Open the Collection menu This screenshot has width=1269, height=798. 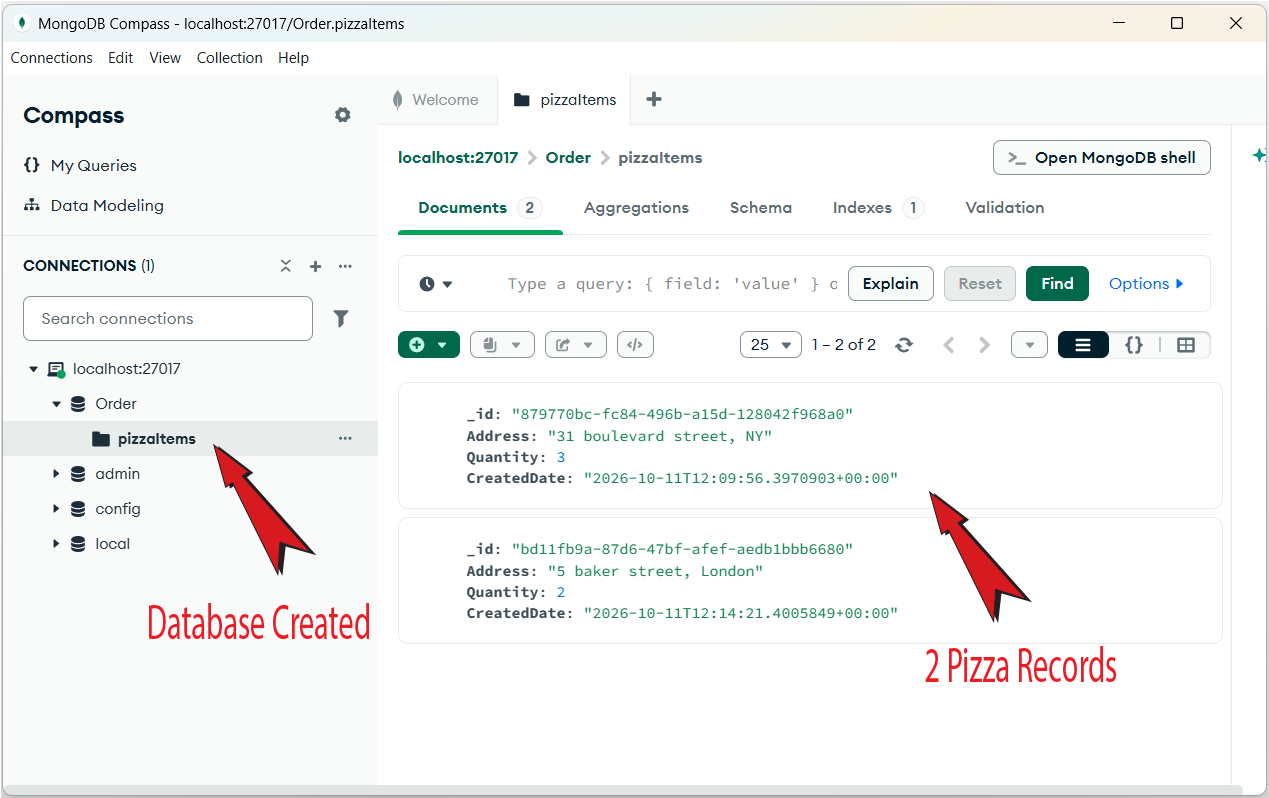[229, 58]
